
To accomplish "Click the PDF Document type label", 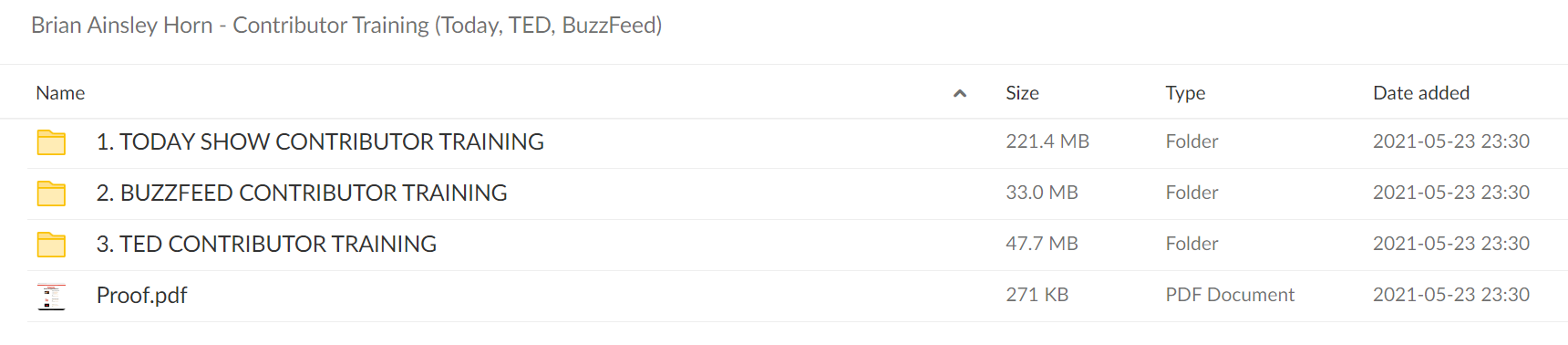I will [x=1230, y=295].
